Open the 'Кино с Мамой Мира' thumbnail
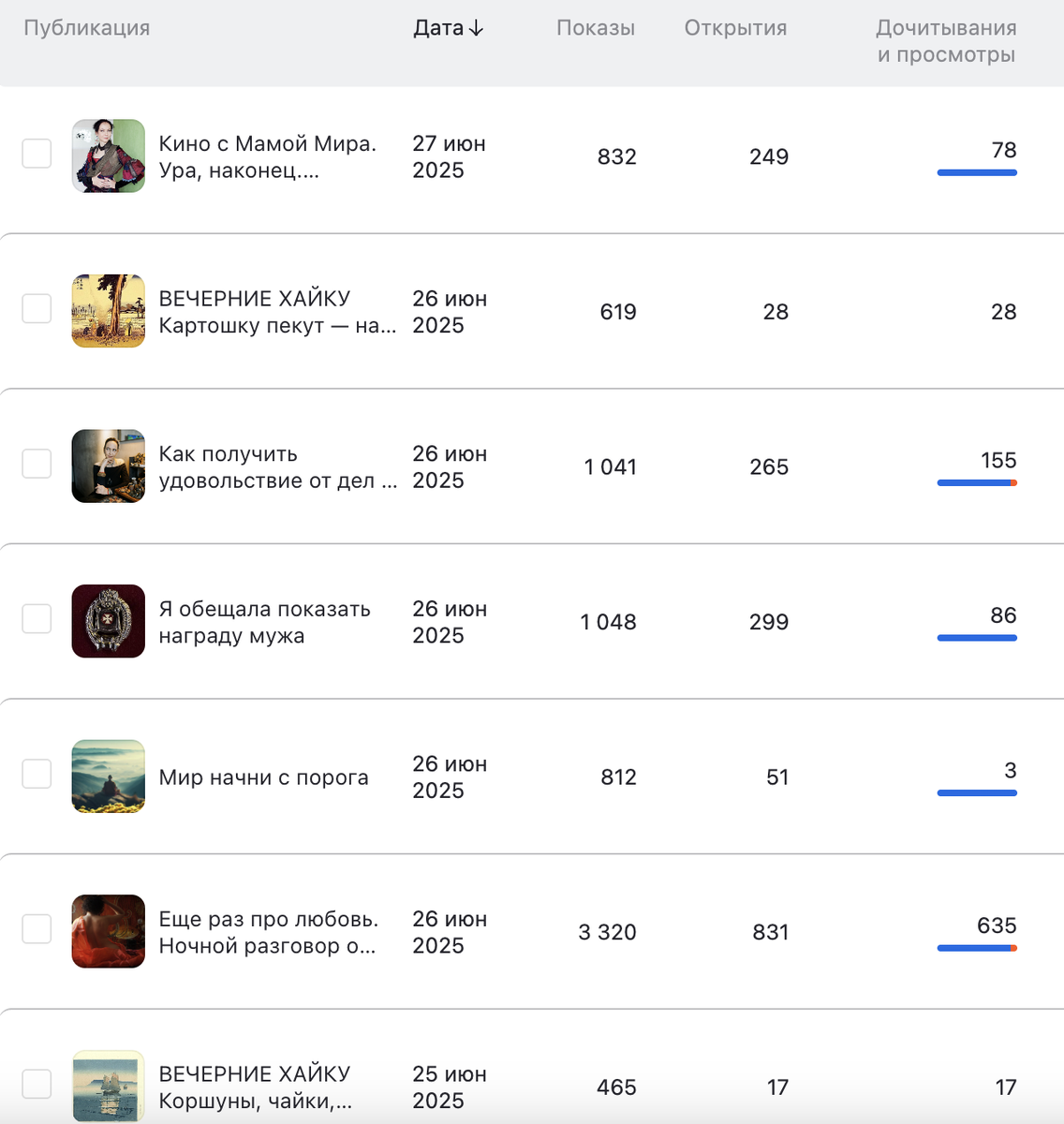Screen dimensions: 1064x1124 click(x=109, y=155)
